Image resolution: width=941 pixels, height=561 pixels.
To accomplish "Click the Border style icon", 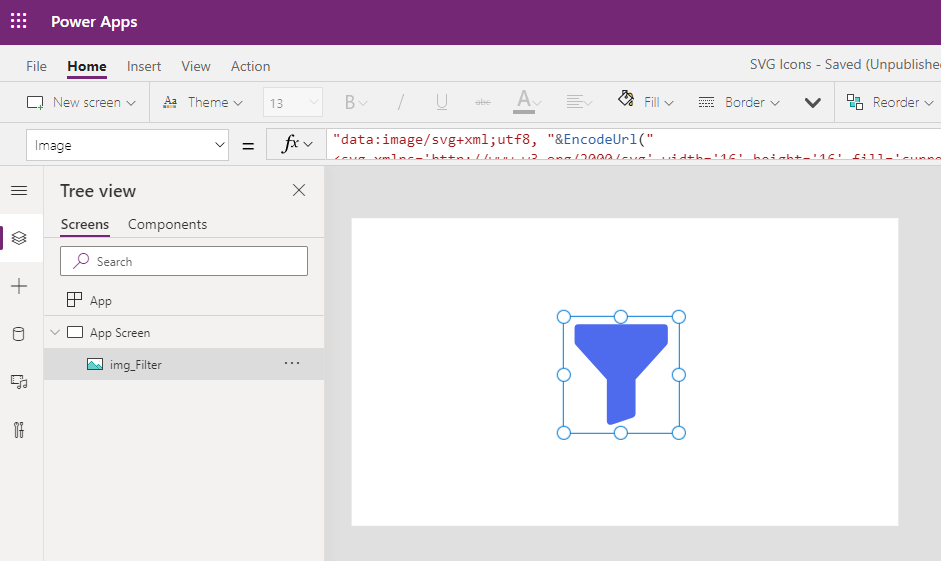I will tap(706, 103).
